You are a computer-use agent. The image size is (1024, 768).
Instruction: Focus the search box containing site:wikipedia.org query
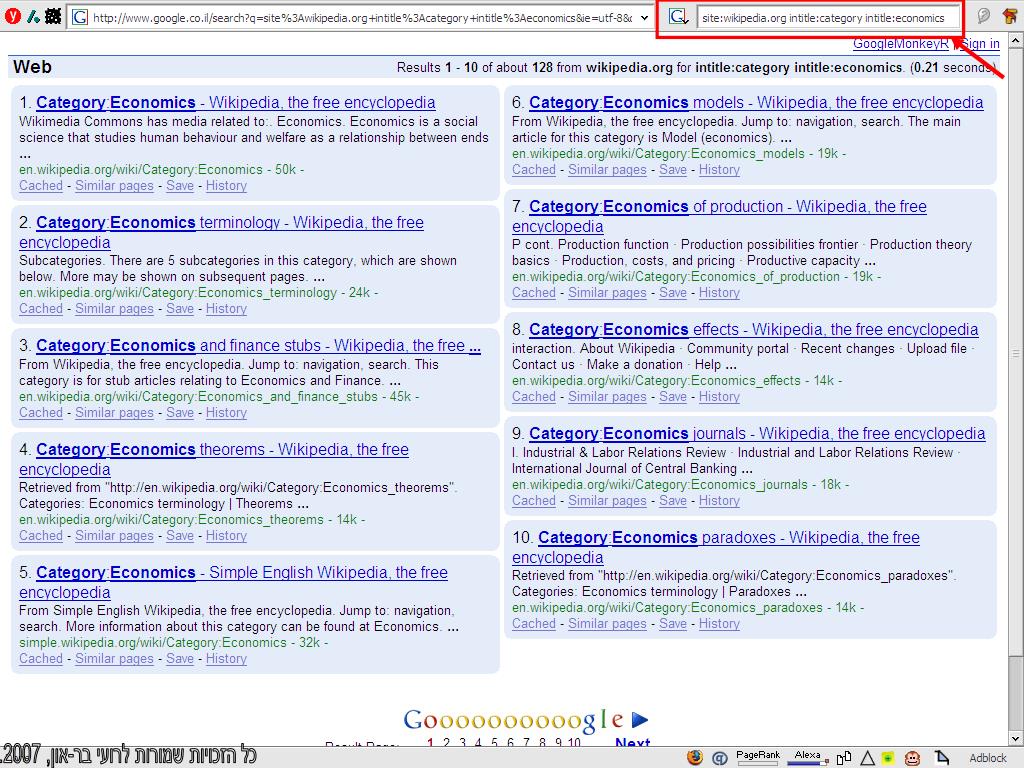coord(828,18)
